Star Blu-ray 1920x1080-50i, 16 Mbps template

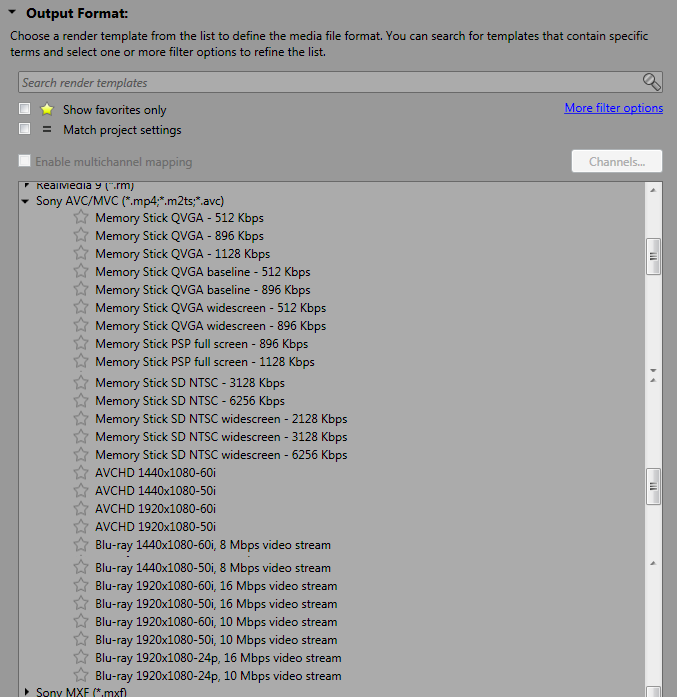81,603
